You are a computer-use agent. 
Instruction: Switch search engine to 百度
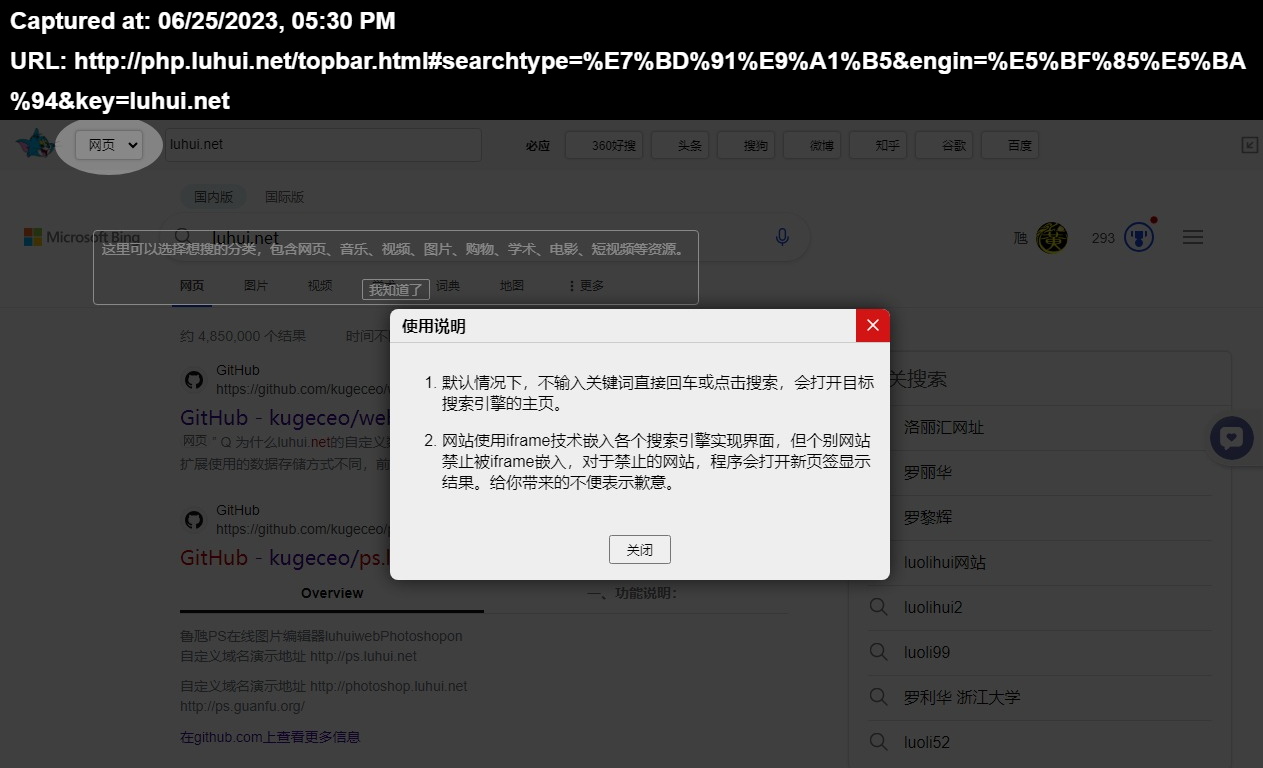(1010, 145)
